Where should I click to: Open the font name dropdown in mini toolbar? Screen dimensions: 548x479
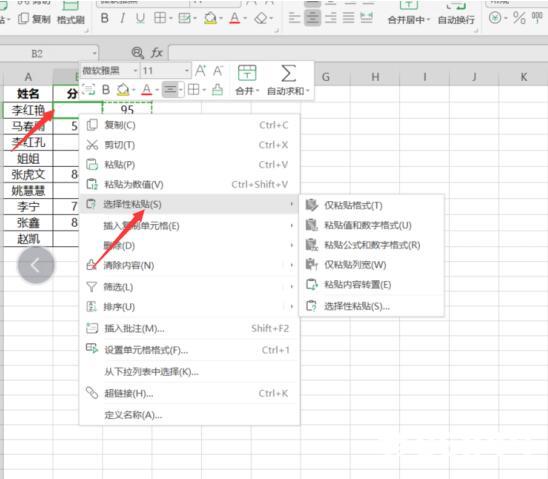point(135,71)
